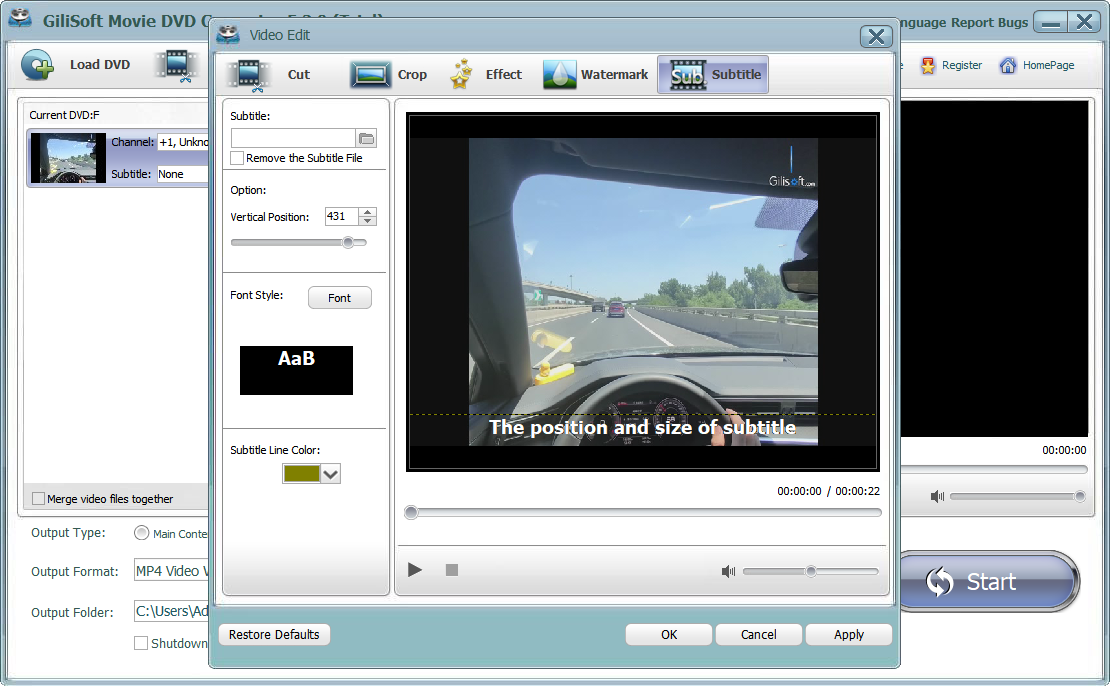Viewport: 1110px width, 686px height.
Task: Minimize the GiliSoft main window
Action: [1051, 22]
